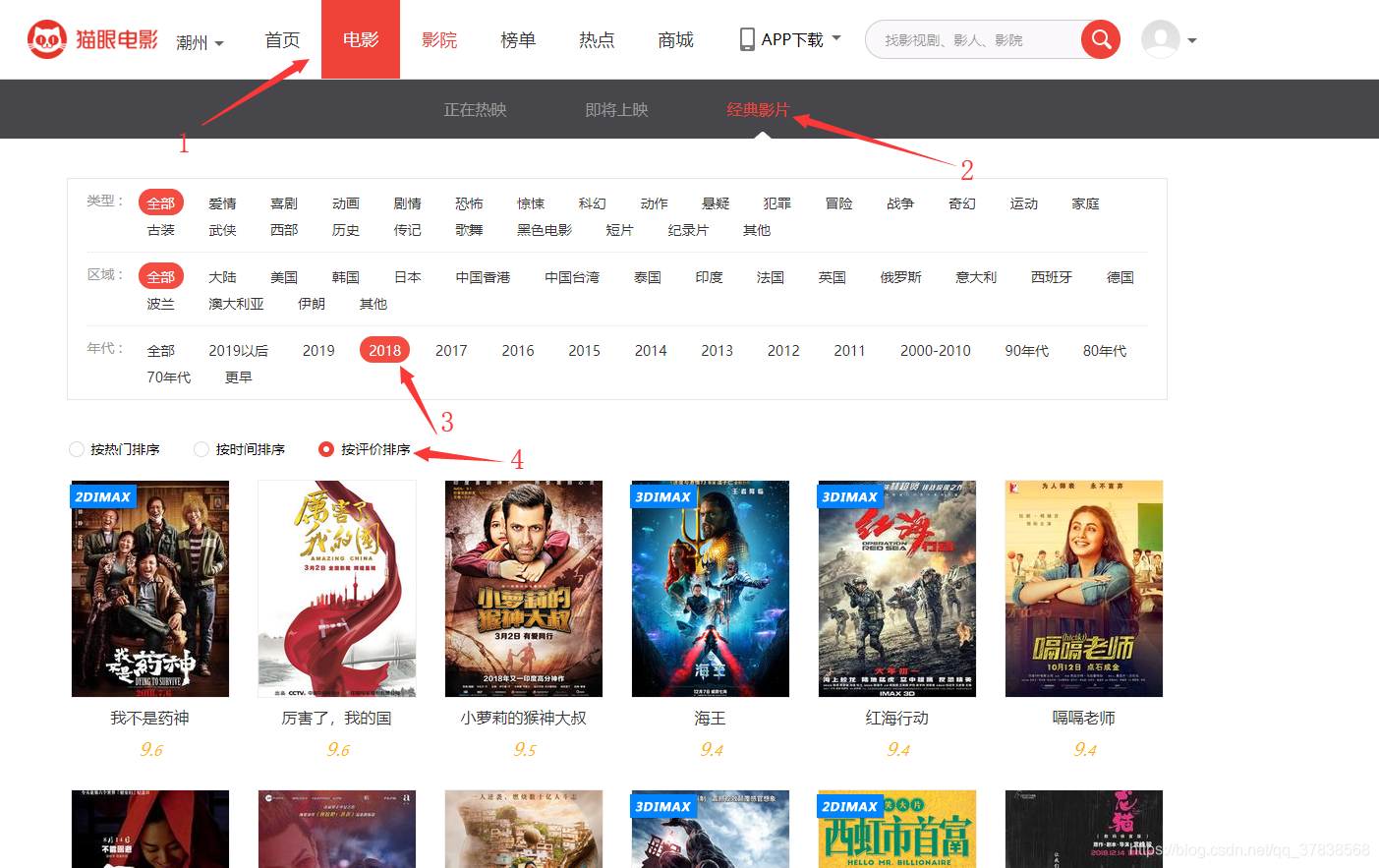Open the 电影 navigation tab
1379x868 pixels.
point(361,39)
